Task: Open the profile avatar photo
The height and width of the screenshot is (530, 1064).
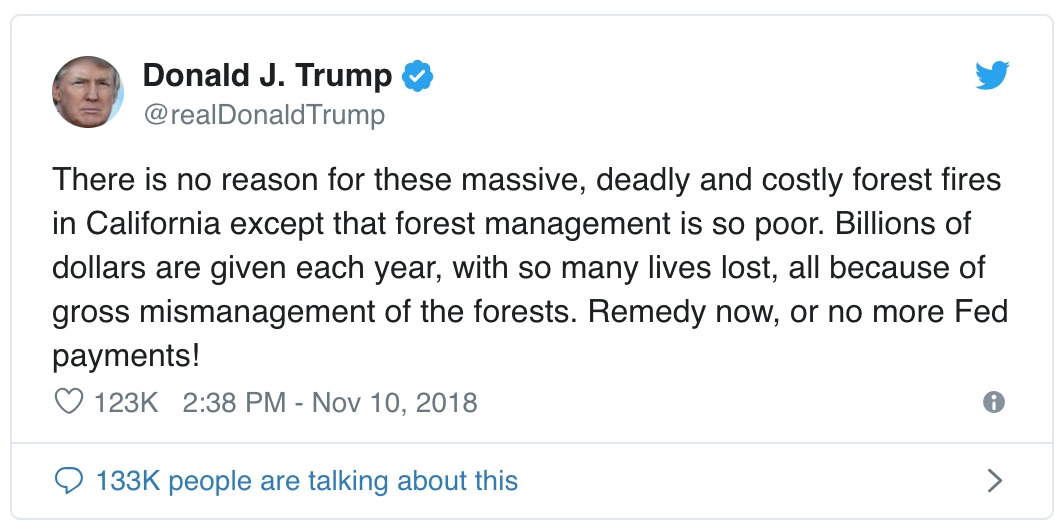Action: click(88, 92)
